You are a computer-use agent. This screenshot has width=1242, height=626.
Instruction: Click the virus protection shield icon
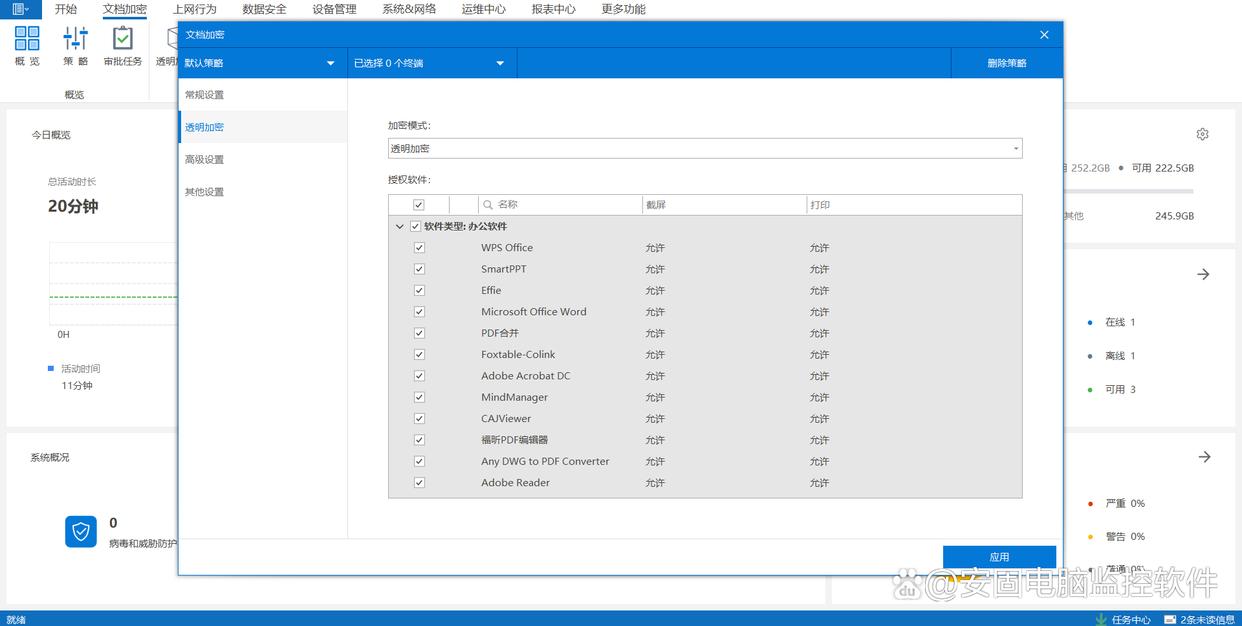click(81, 531)
